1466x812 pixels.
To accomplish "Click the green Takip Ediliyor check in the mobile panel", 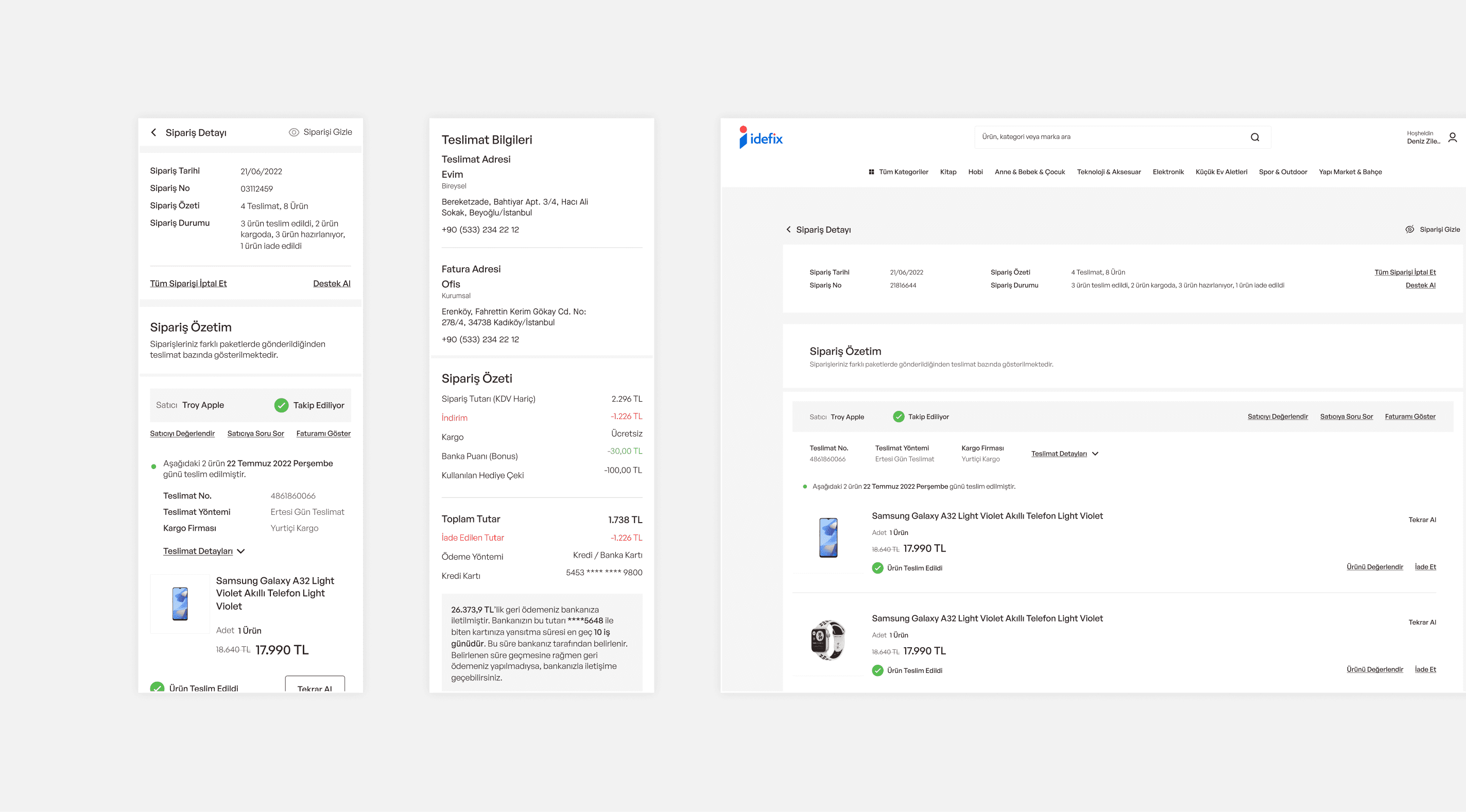I will (281, 405).
